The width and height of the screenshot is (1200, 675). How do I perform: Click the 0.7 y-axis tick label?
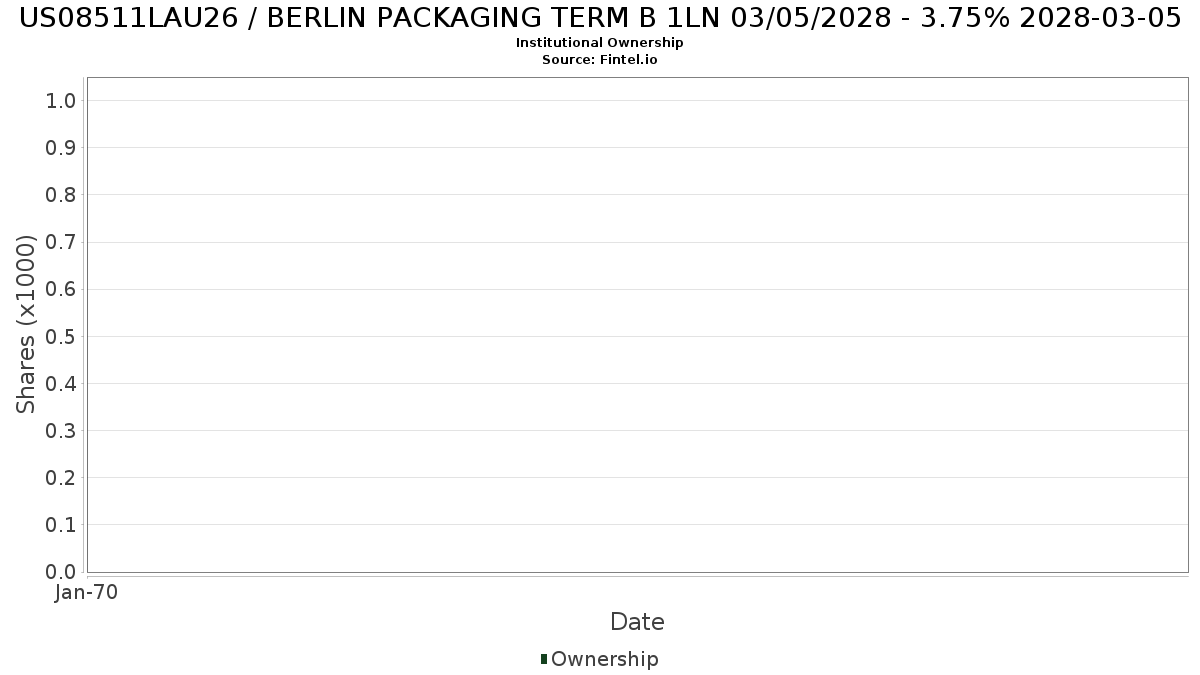[x=61, y=242]
